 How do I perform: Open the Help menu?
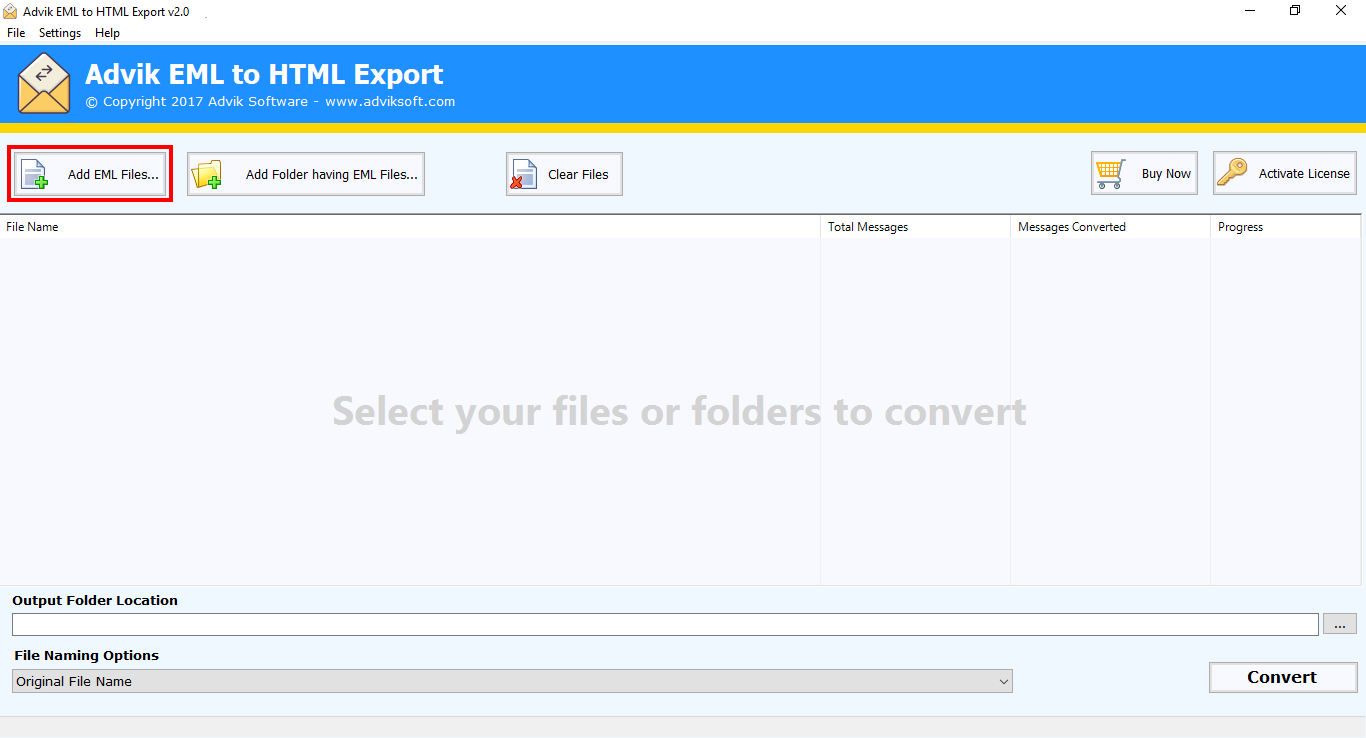pos(107,33)
